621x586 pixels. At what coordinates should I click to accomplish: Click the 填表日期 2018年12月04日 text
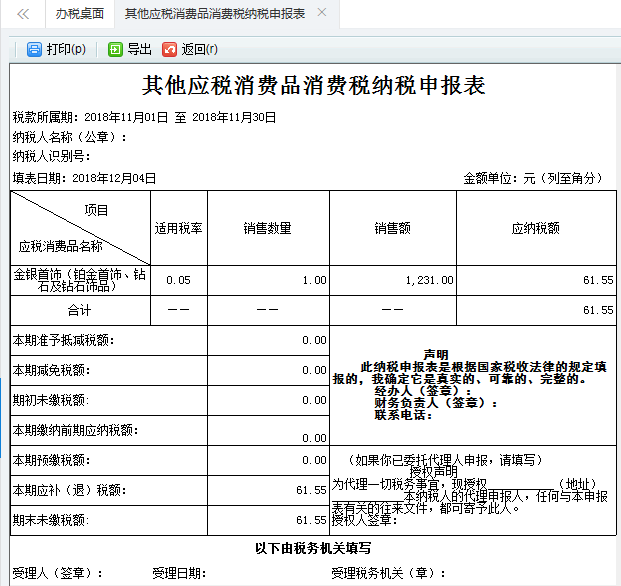point(84,179)
